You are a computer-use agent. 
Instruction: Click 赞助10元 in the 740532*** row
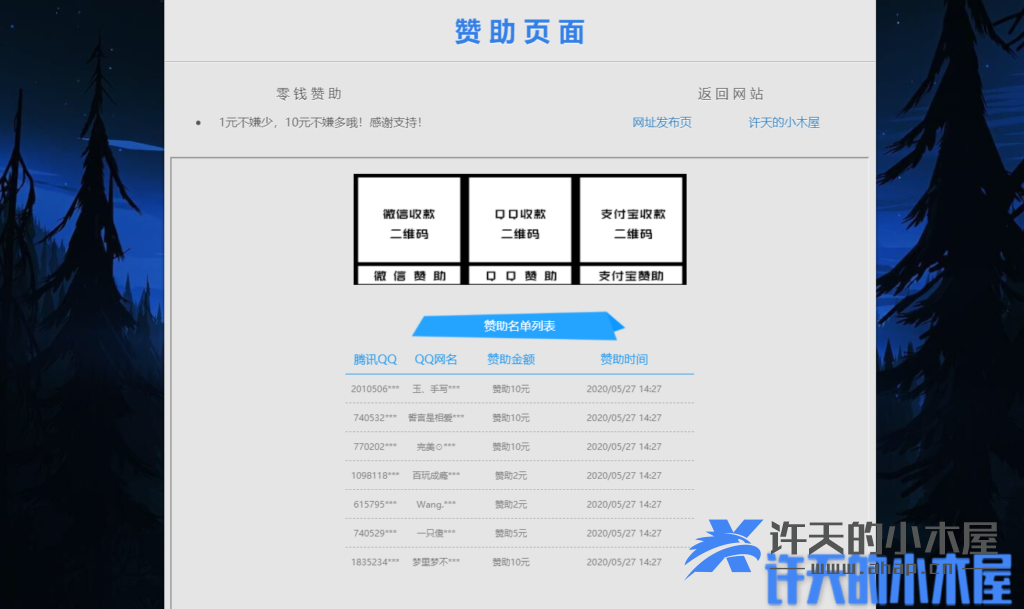[511, 418]
